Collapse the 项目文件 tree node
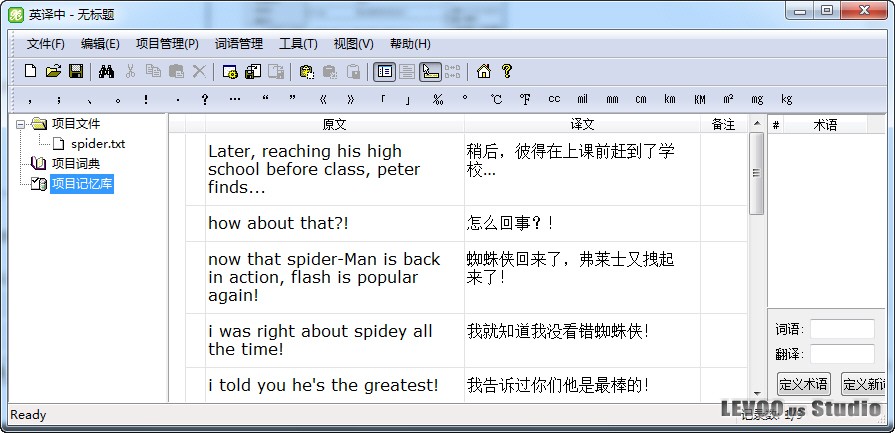 coord(21,124)
